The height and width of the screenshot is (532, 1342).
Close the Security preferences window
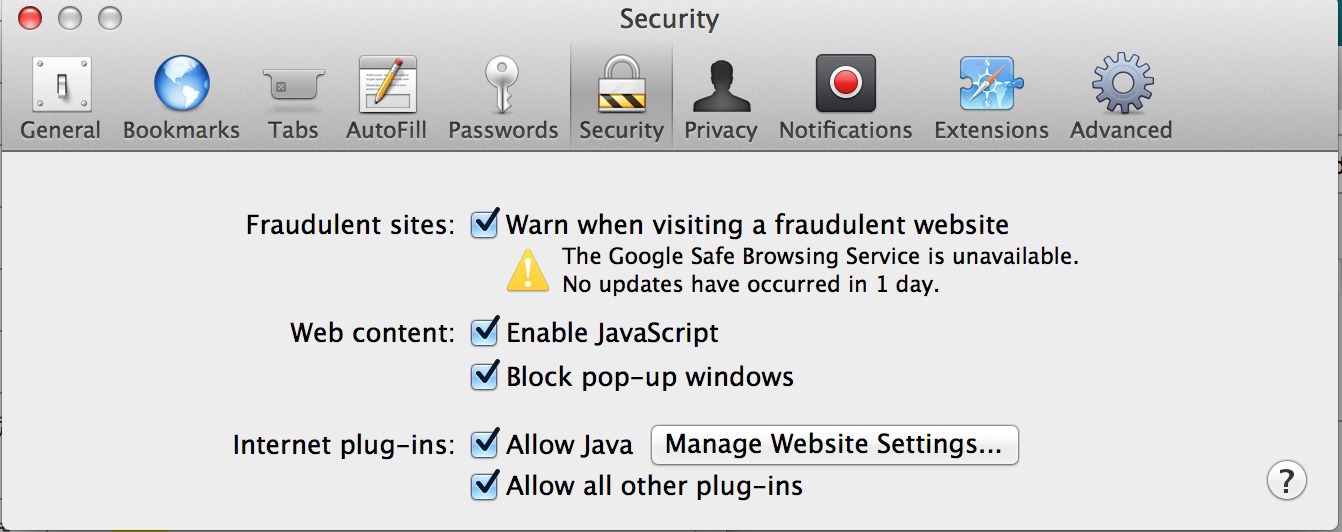[x=30, y=18]
